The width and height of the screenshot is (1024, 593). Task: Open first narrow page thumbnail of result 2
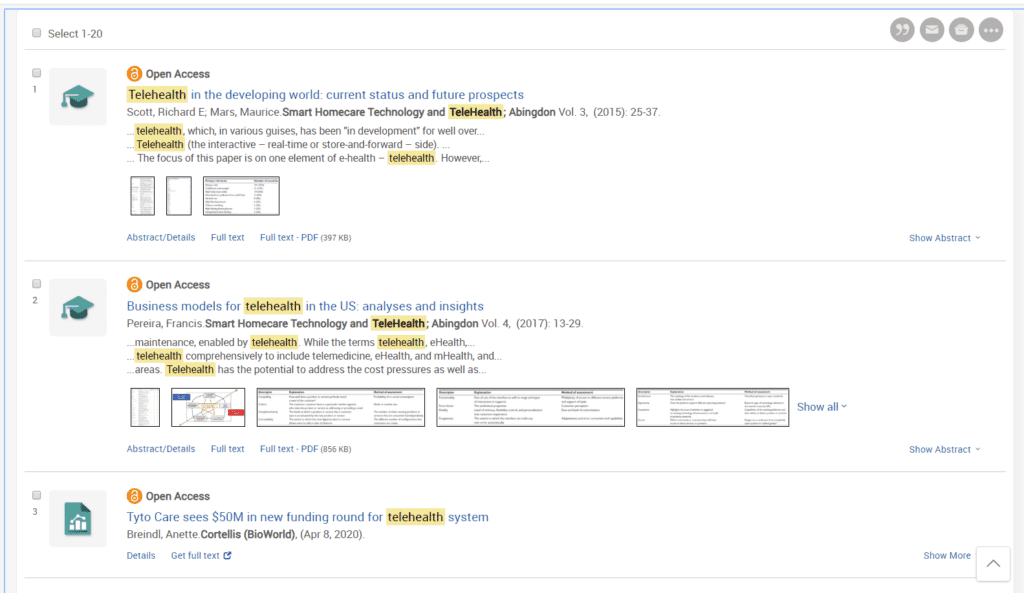pos(145,408)
